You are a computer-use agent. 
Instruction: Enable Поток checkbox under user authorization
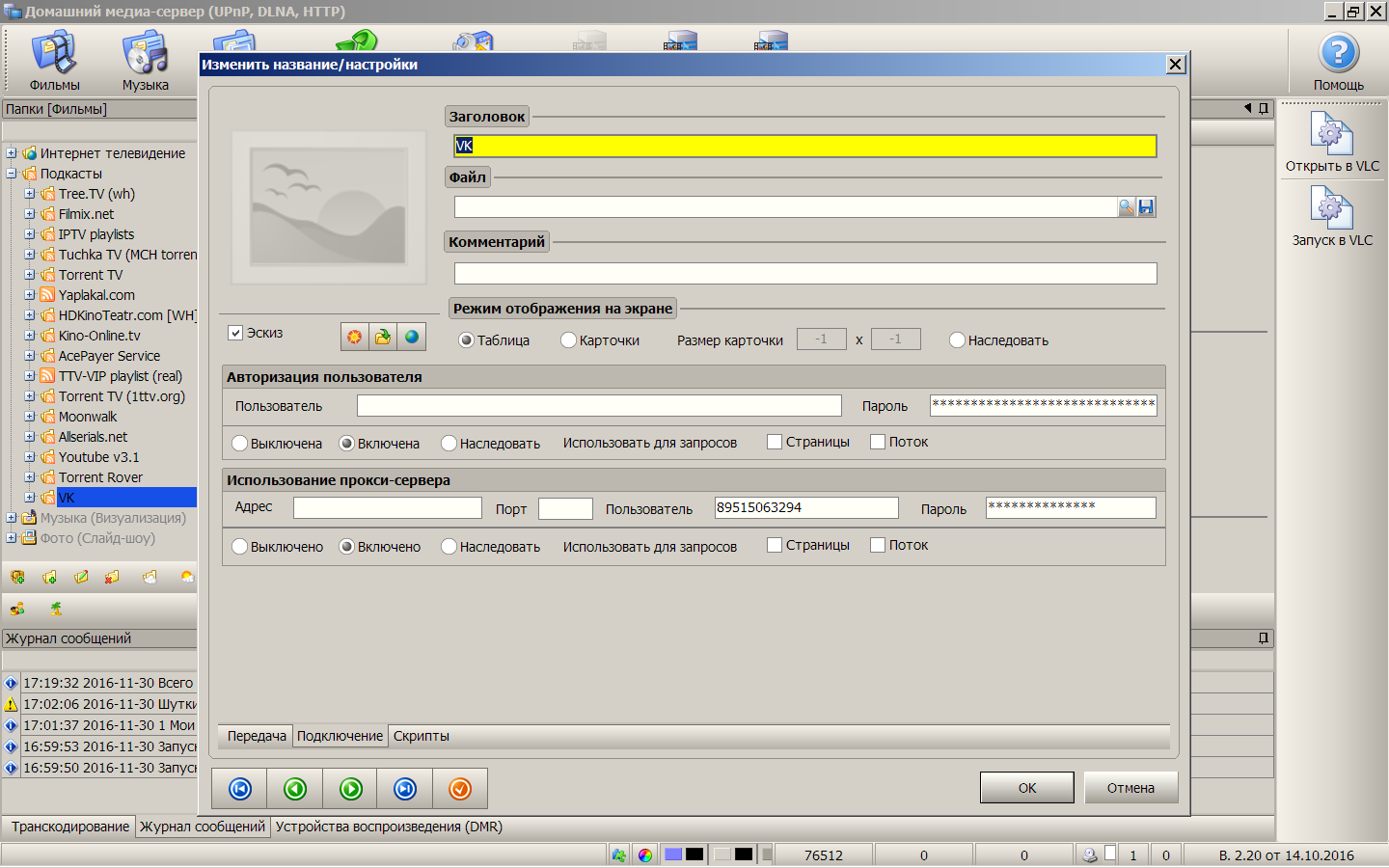[x=878, y=442]
